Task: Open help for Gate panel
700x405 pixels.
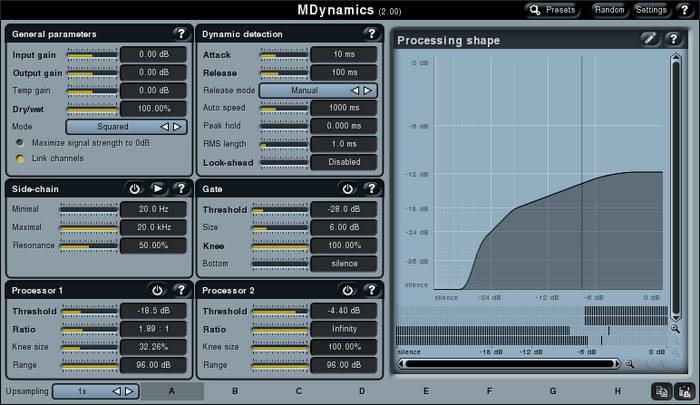Action: 371,188
